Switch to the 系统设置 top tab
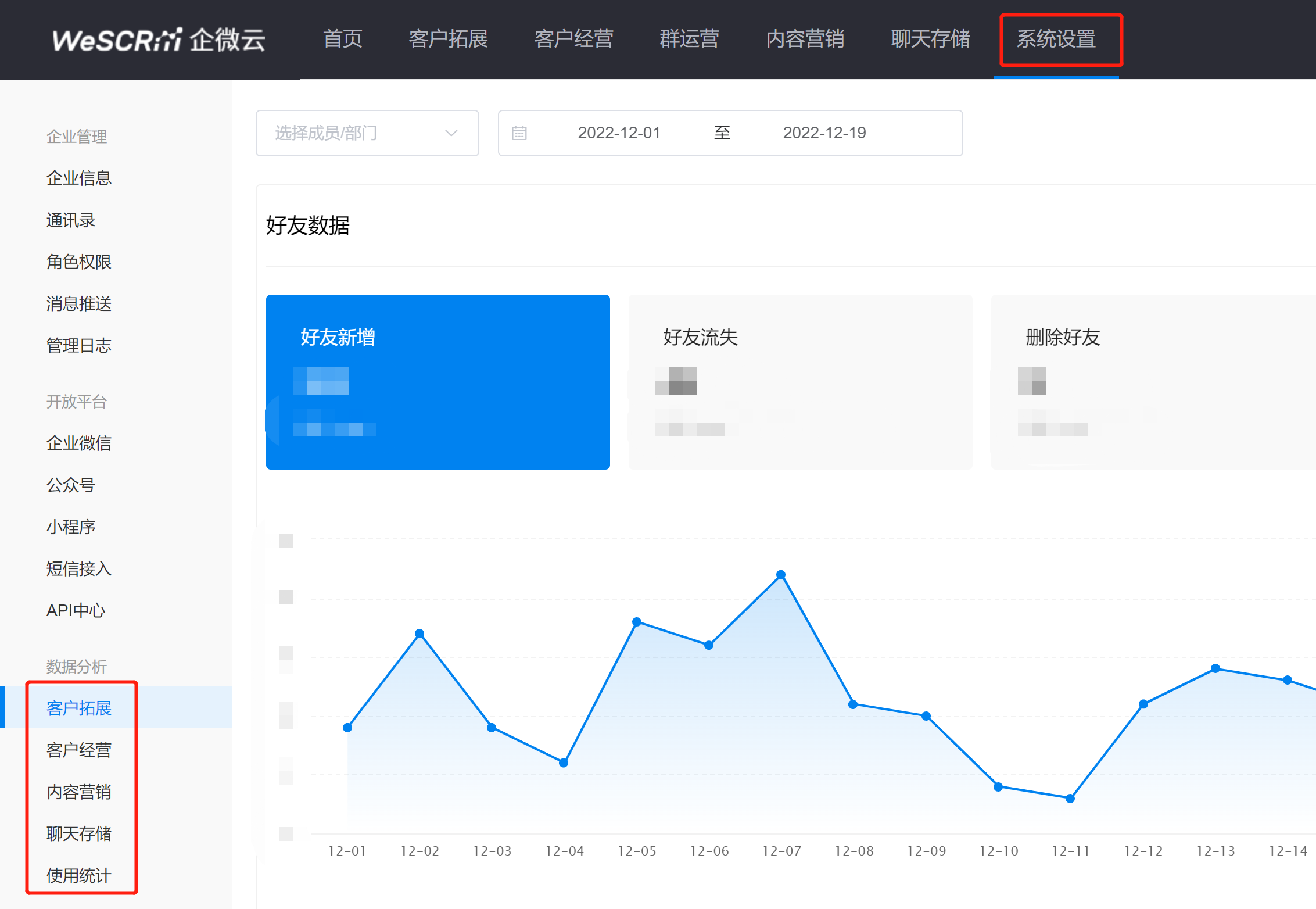1316x909 pixels. (x=1056, y=40)
